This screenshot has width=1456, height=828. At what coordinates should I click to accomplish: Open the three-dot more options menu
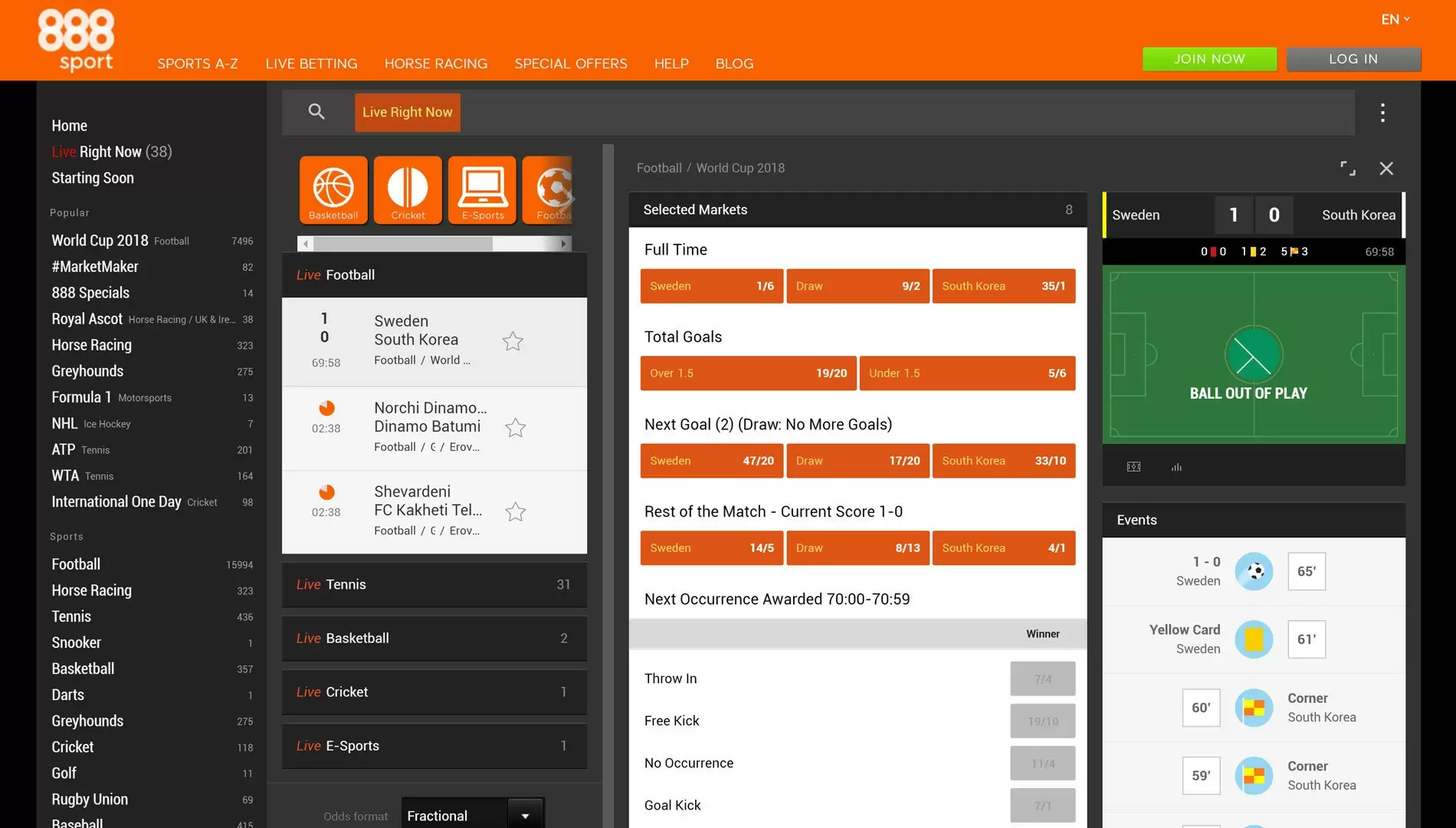[x=1382, y=113]
